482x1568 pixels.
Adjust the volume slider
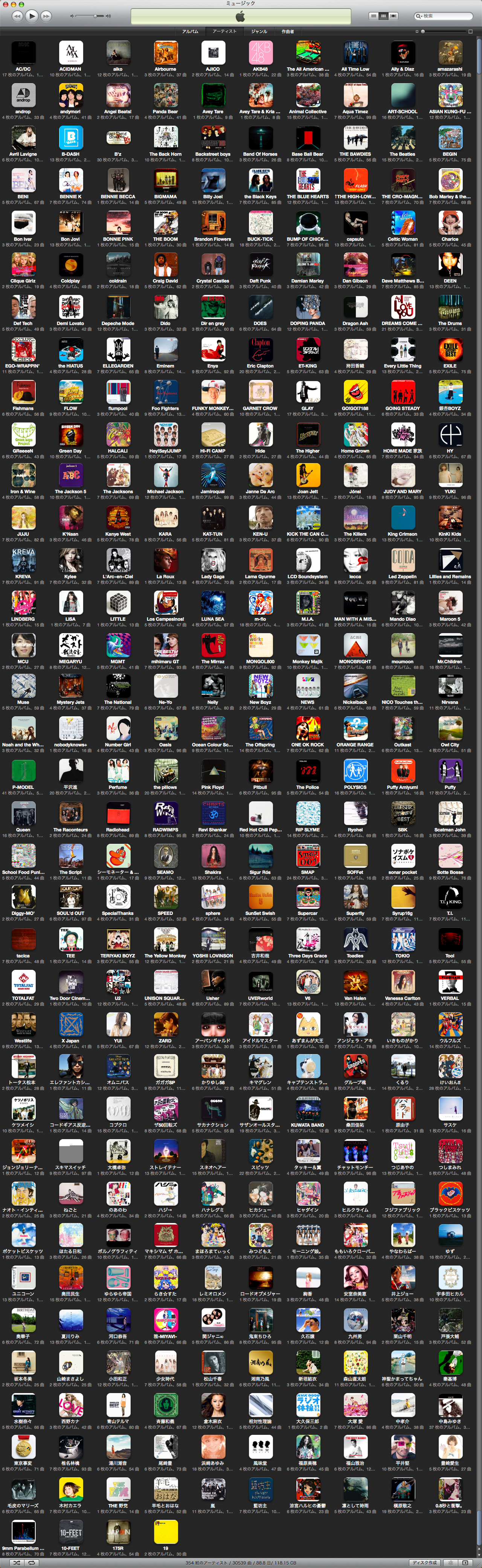pyautogui.click(x=90, y=16)
